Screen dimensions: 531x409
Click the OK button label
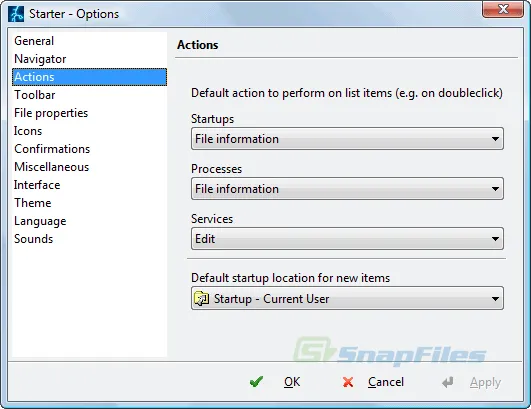[292, 382]
